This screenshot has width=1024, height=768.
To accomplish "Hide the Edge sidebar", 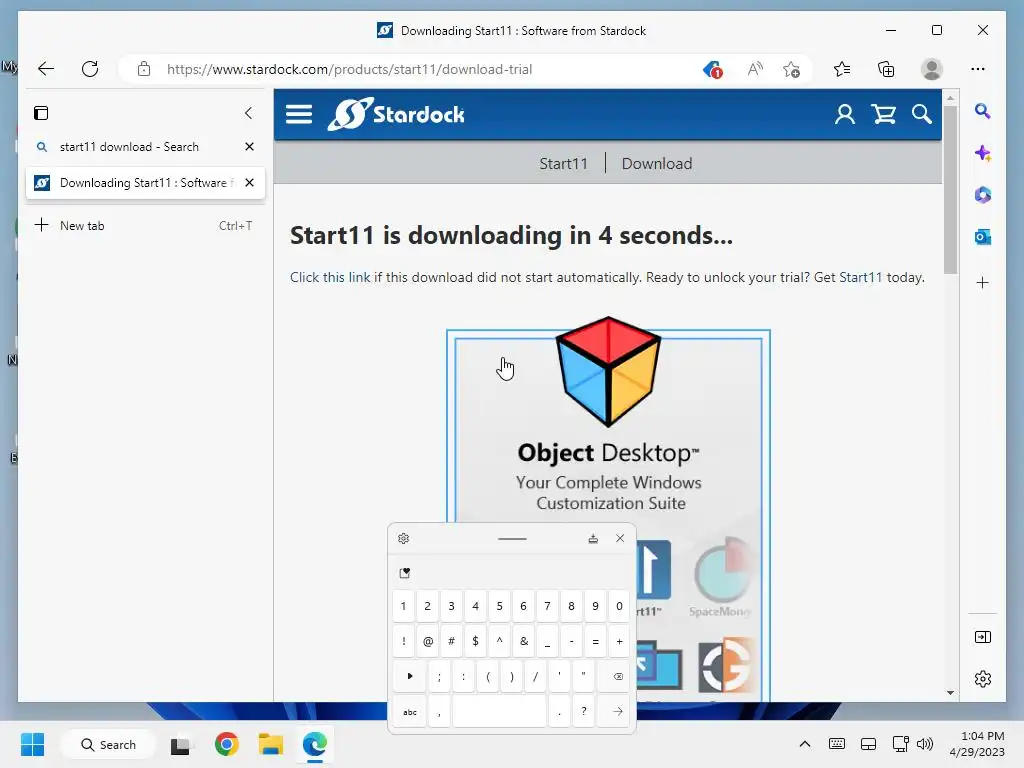I will [x=983, y=637].
